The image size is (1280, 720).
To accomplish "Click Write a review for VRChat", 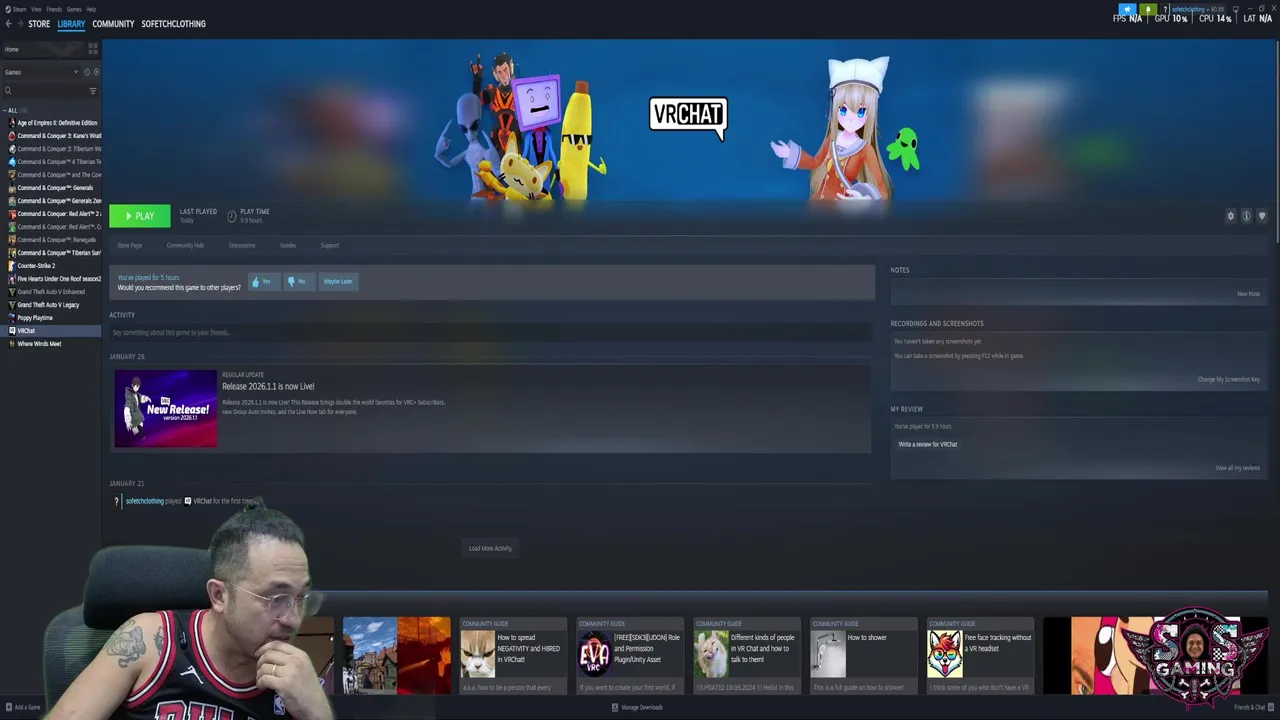I will point(928,444).
